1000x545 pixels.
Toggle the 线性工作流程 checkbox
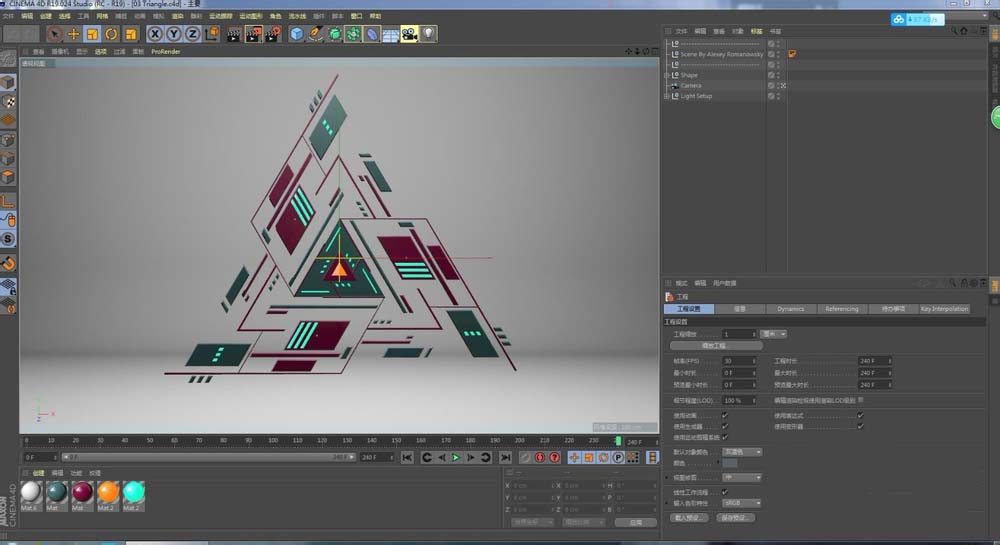[724, 492]
